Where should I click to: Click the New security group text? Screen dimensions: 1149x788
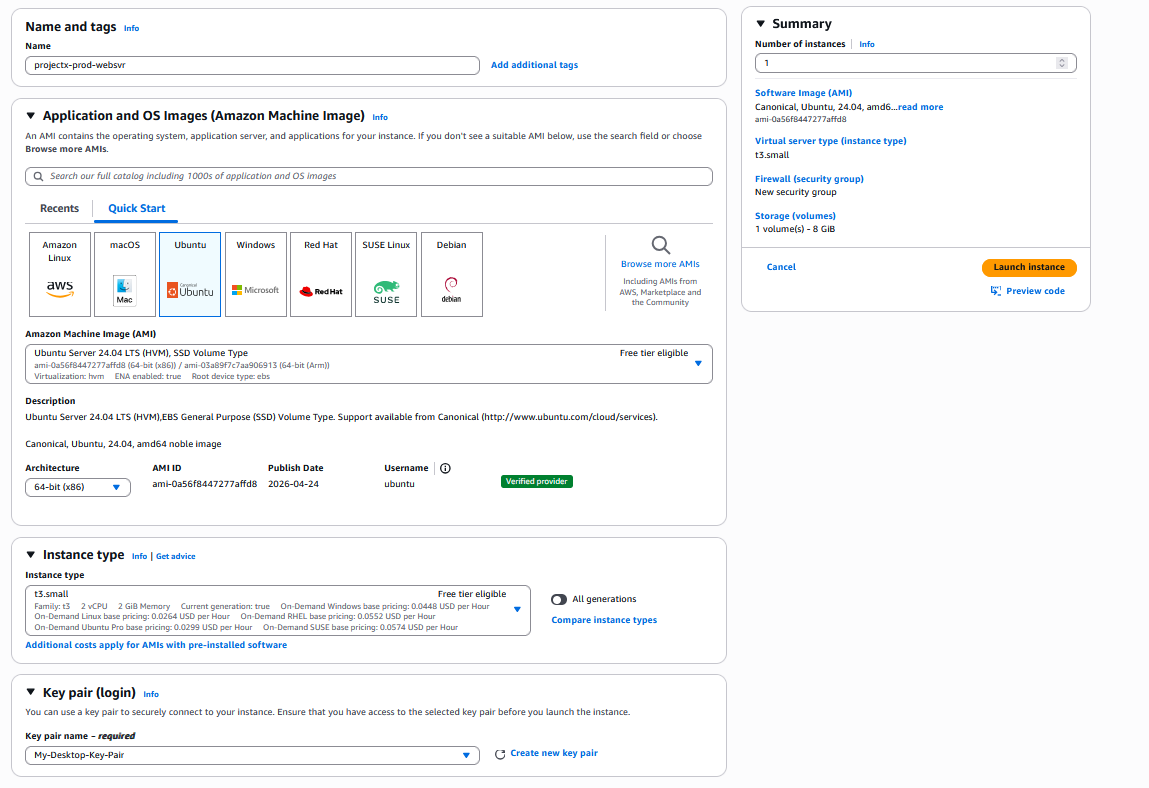(795, 192)
